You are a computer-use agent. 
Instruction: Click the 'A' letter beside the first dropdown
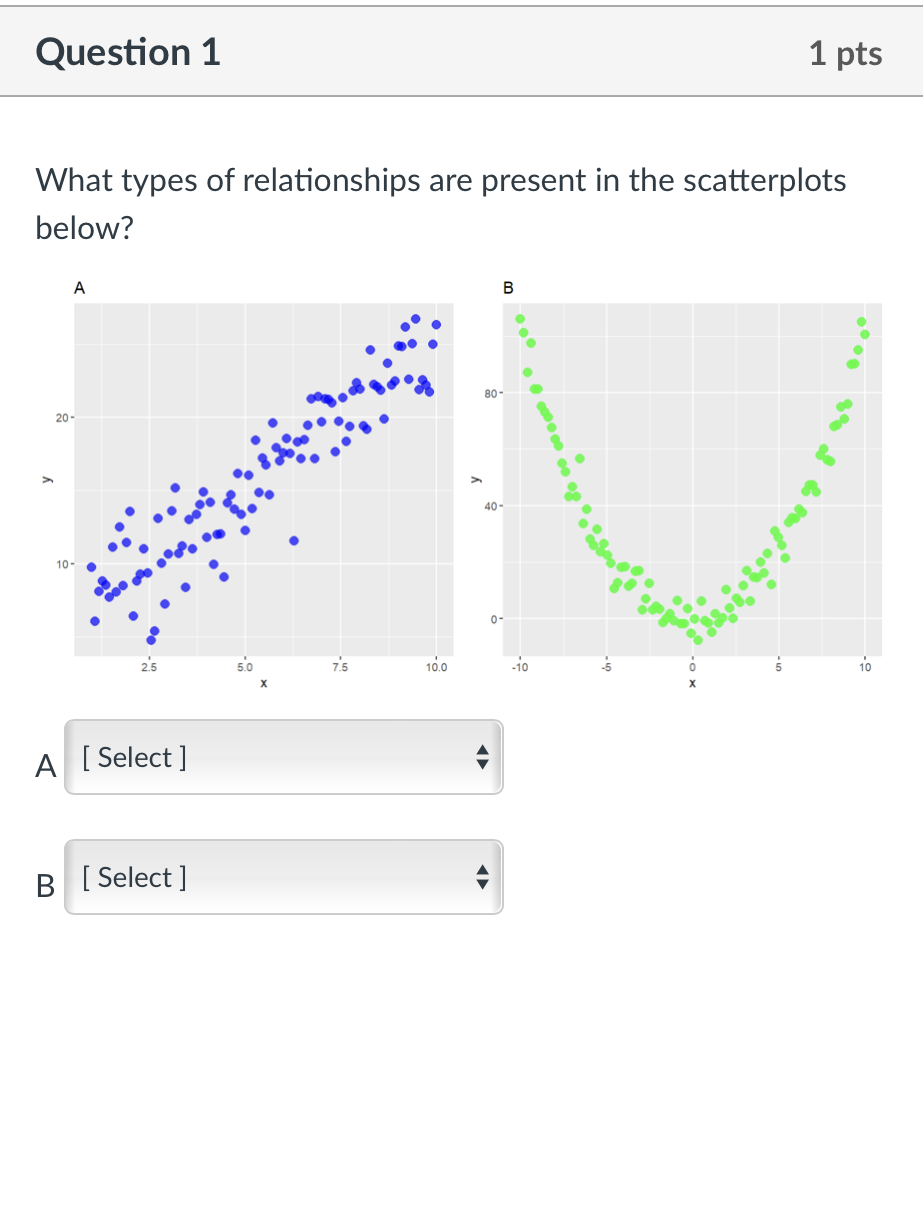tap(43, 766)
